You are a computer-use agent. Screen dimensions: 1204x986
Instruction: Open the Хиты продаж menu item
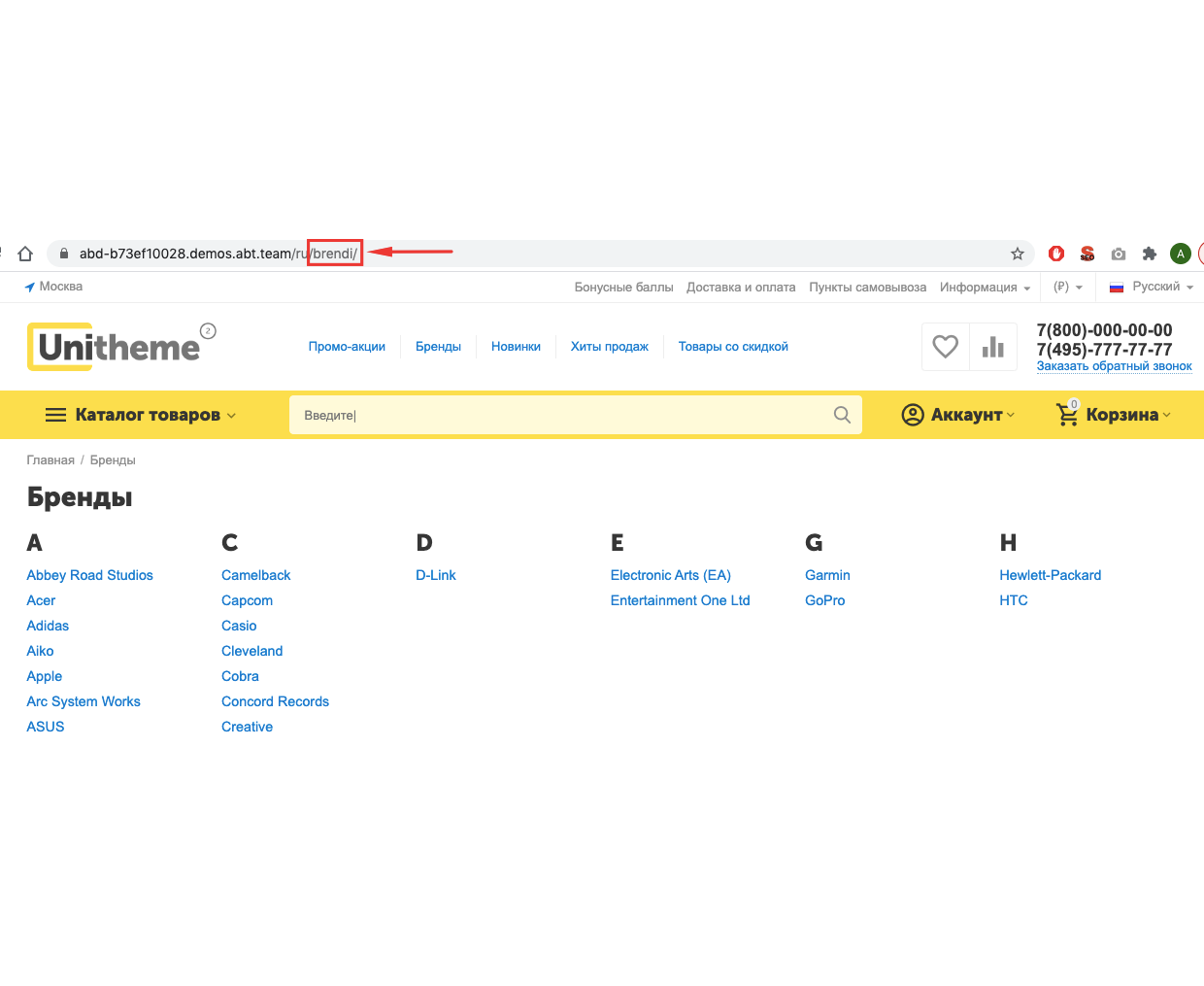pos(609,347)
